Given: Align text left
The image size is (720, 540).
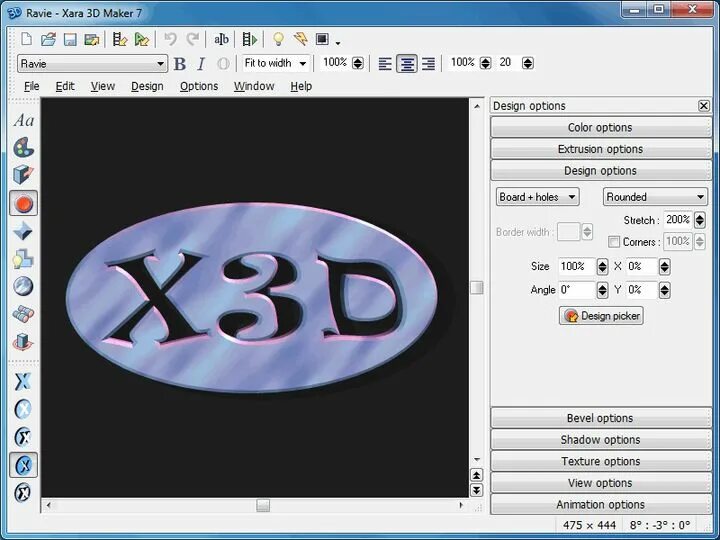Looking at the screenshot, I should (385, 64).
